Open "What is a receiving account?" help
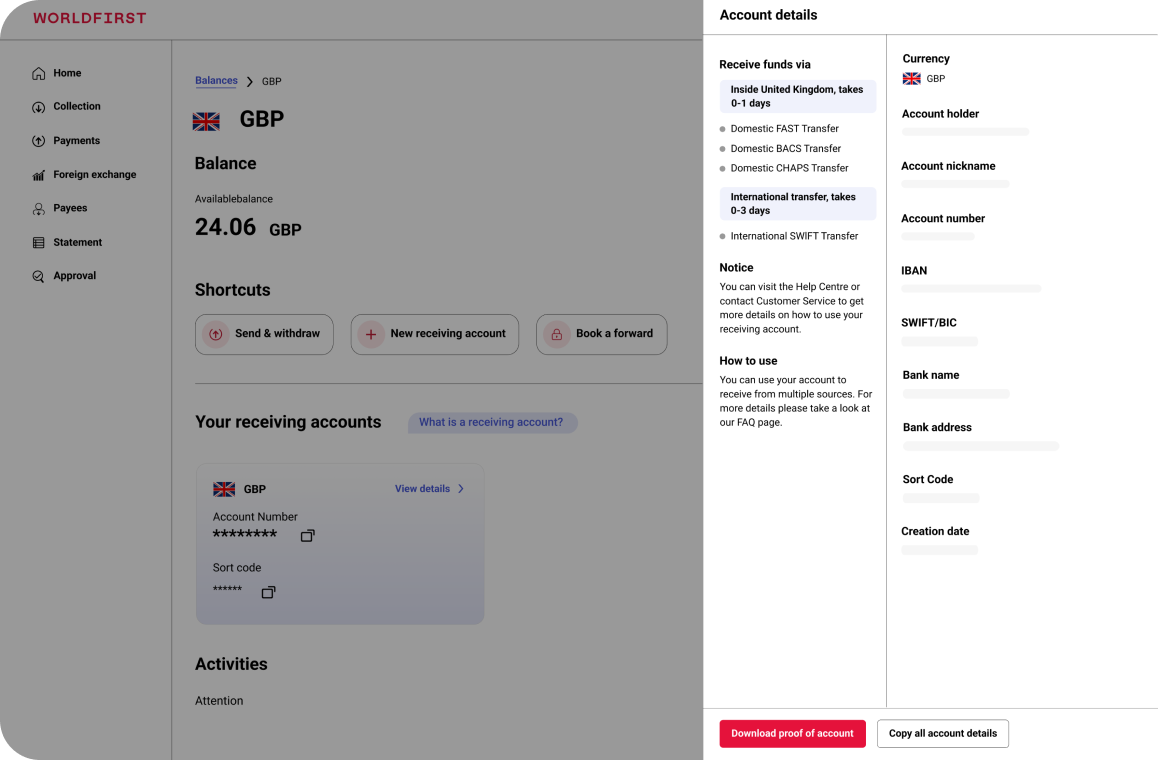The height and width of the screenshot is (760, 1158). (x=491, y=423)
